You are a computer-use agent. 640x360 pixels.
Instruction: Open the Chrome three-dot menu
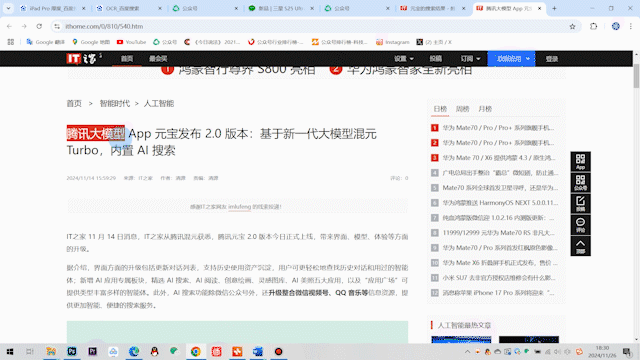coord(631,26)
